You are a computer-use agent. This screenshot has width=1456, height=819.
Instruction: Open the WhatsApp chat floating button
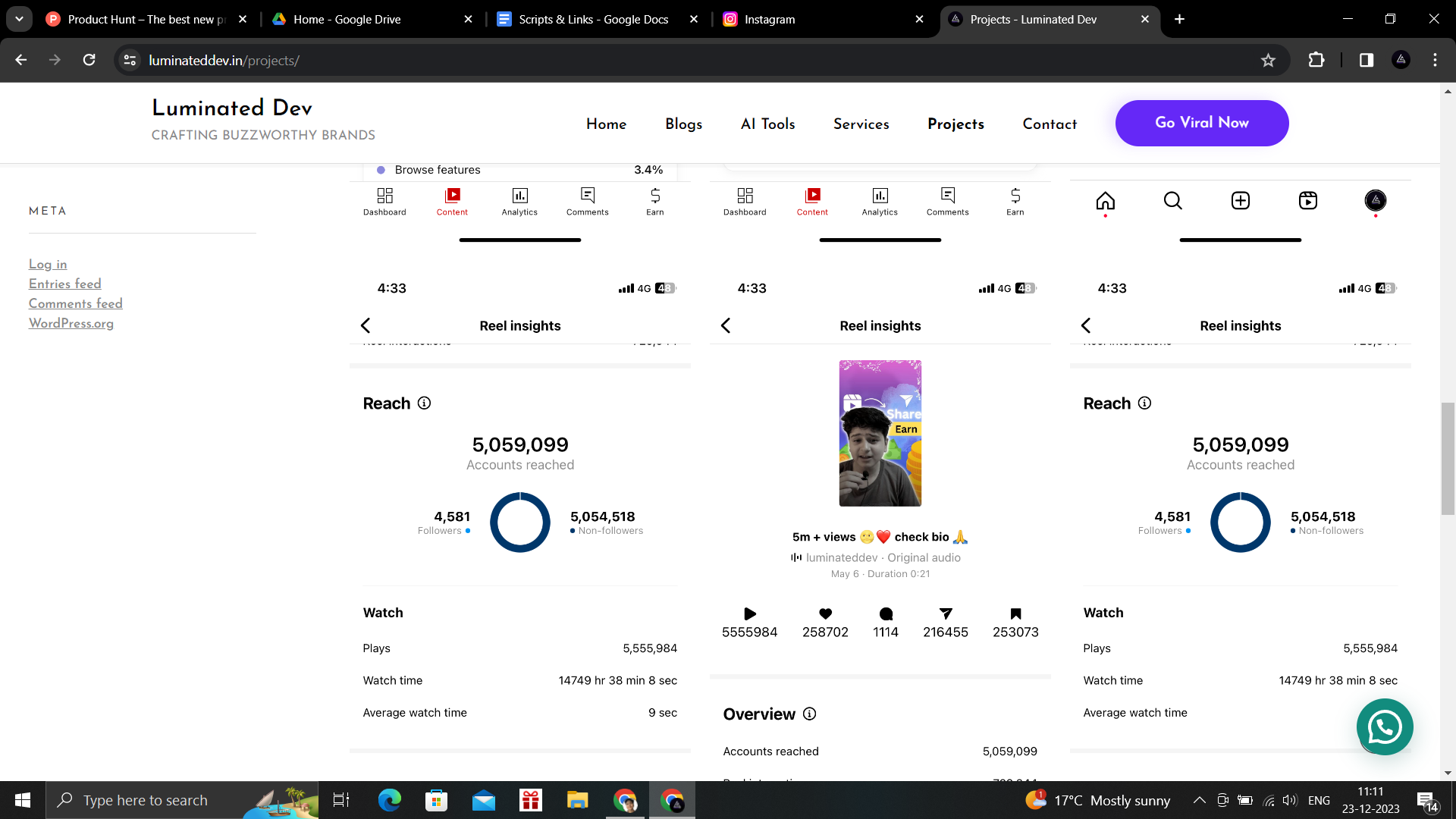pos(1385,727)
